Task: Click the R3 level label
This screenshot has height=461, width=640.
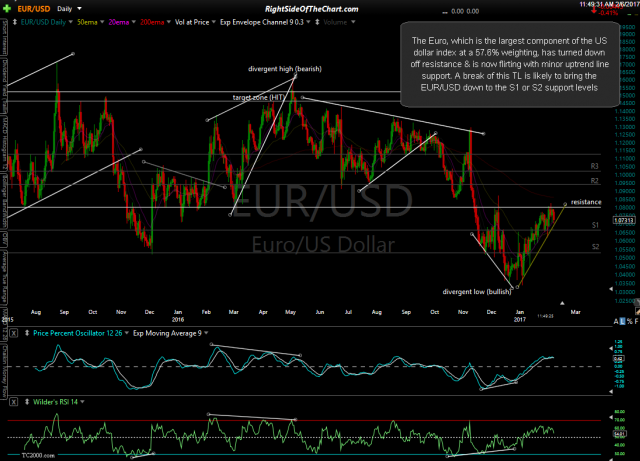Action: (595, 166)
